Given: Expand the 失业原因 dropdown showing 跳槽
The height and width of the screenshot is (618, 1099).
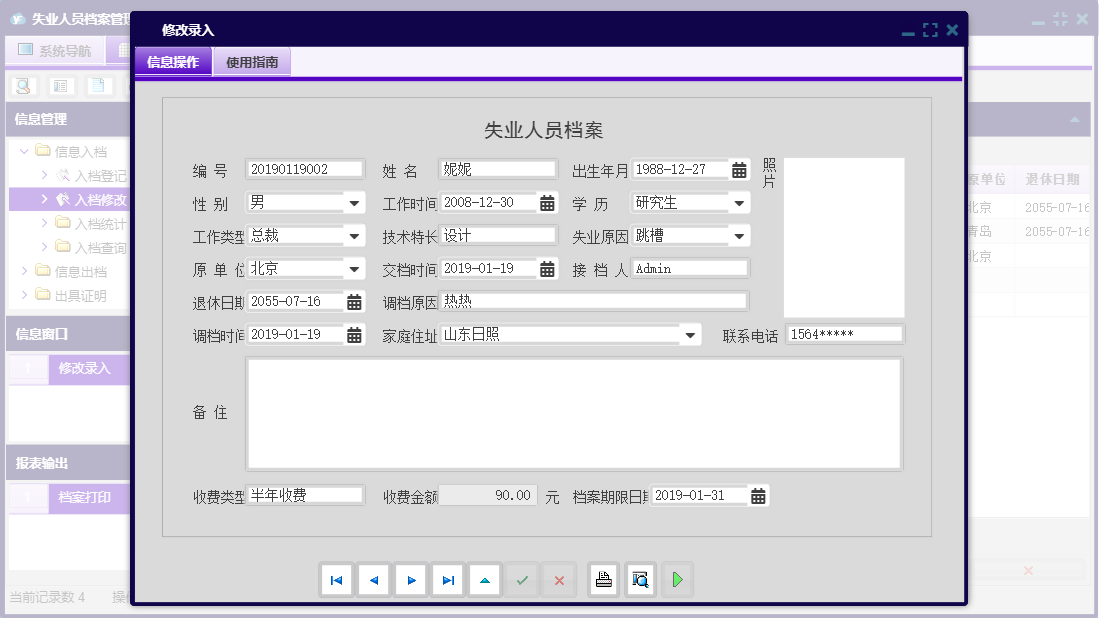Looking at the screenshot, I should (x=740, y=235).
